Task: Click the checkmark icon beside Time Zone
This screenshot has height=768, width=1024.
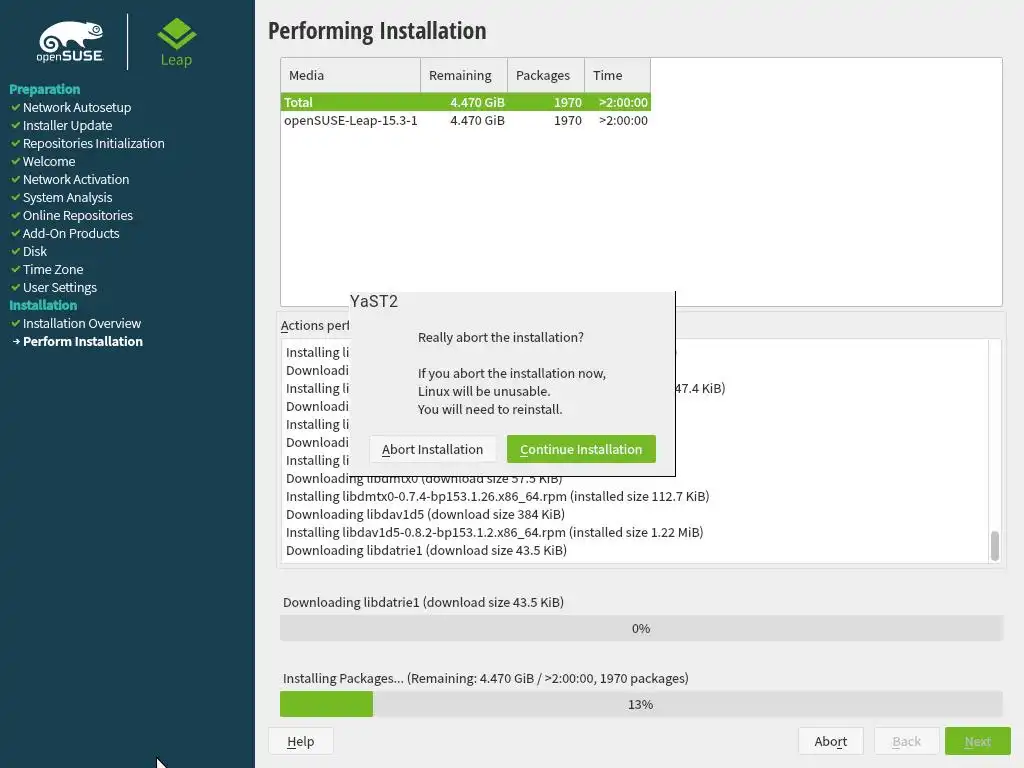Action: coord(16,269)
